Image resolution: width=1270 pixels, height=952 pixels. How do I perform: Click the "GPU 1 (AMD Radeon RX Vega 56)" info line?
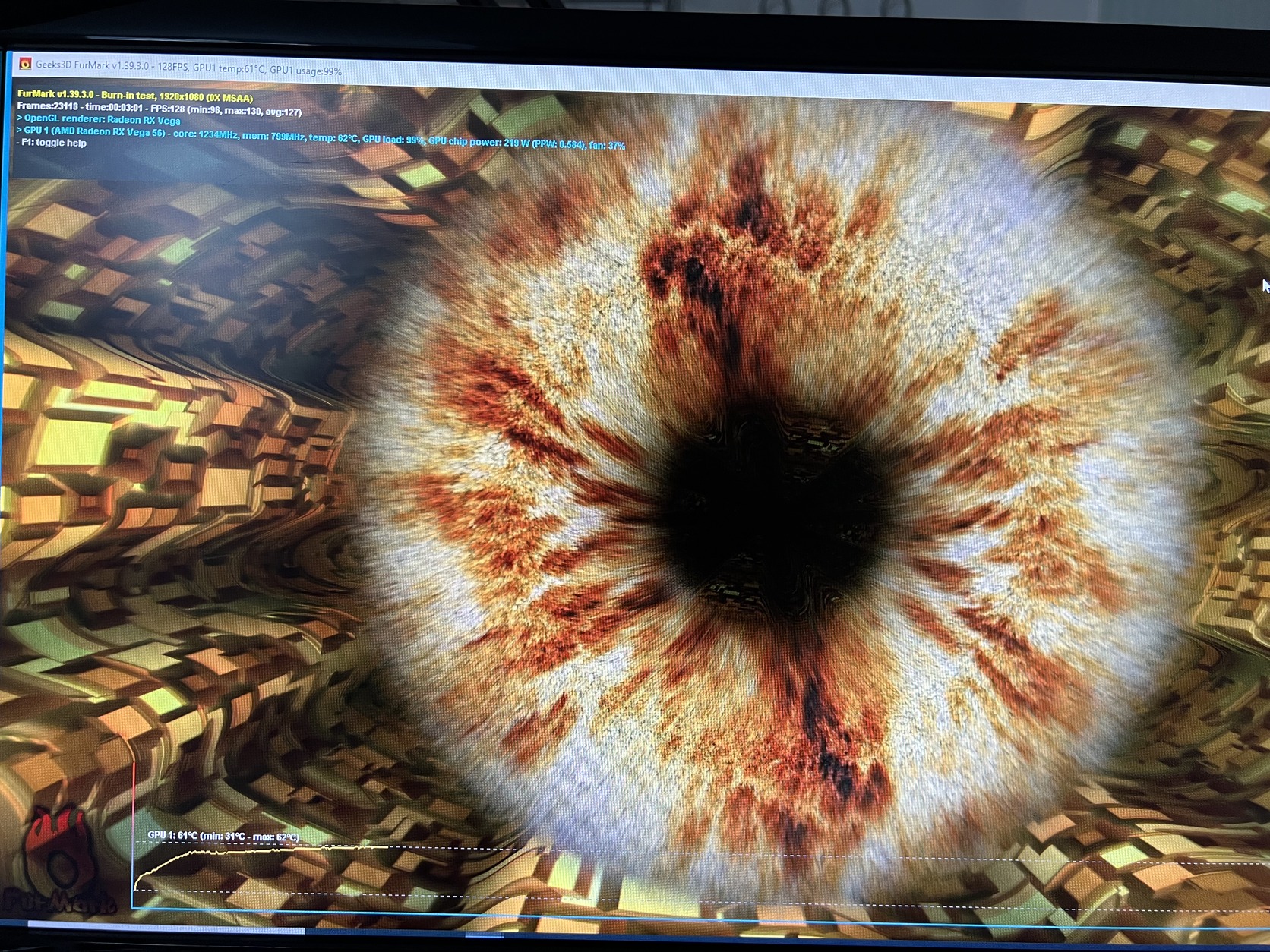321,137
